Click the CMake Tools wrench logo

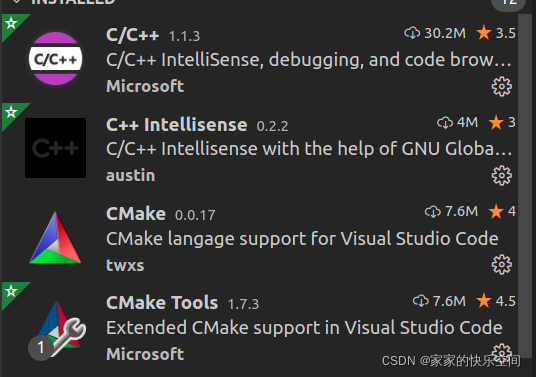57,329
